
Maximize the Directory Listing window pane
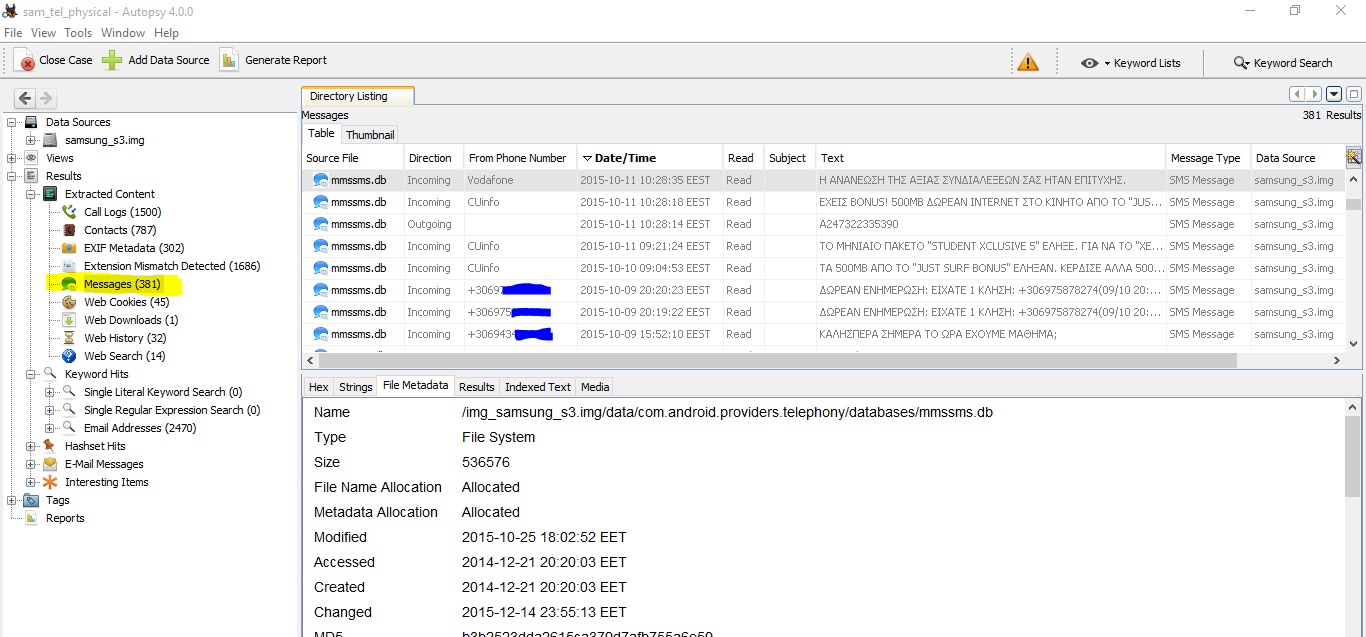click(1354, 94)
